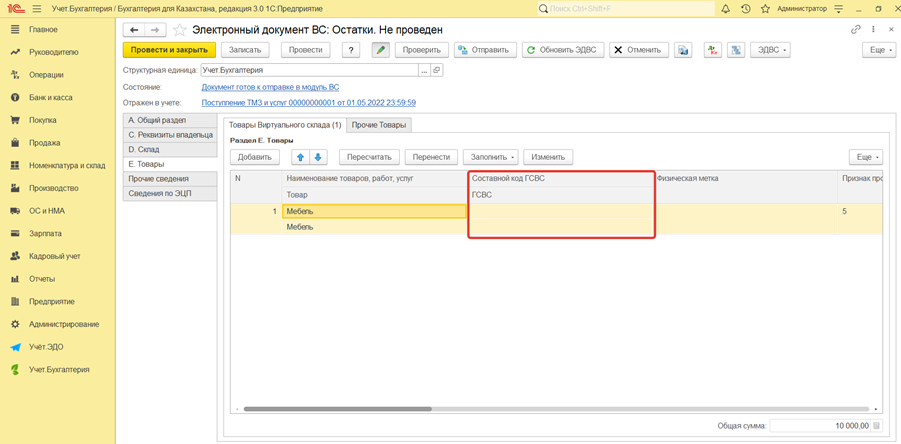The width and height of the screenshot is (901, 444).
Task: Toggle the green pencil edit icon
Action: point(381,50)
